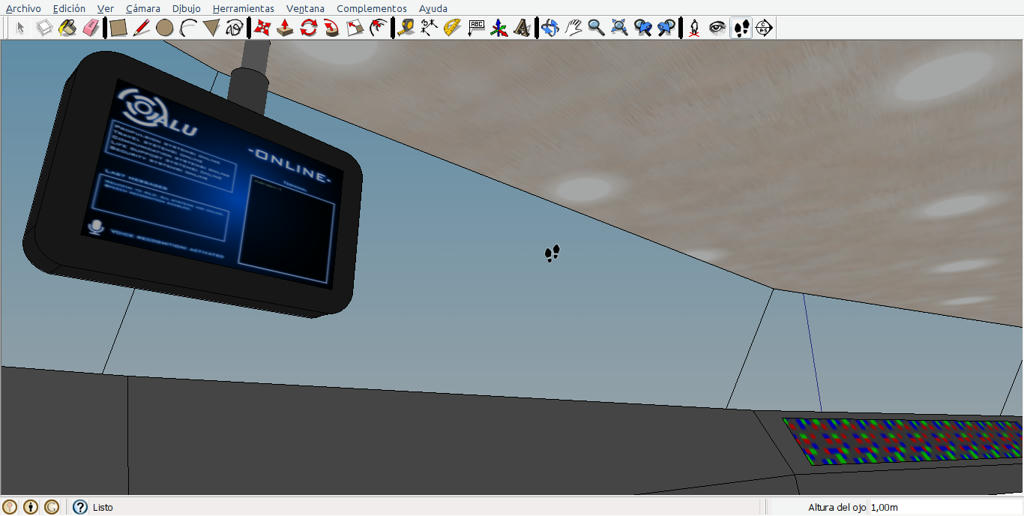
Task: Toggle the Look Around eye tool
Action: coord(718,27)
